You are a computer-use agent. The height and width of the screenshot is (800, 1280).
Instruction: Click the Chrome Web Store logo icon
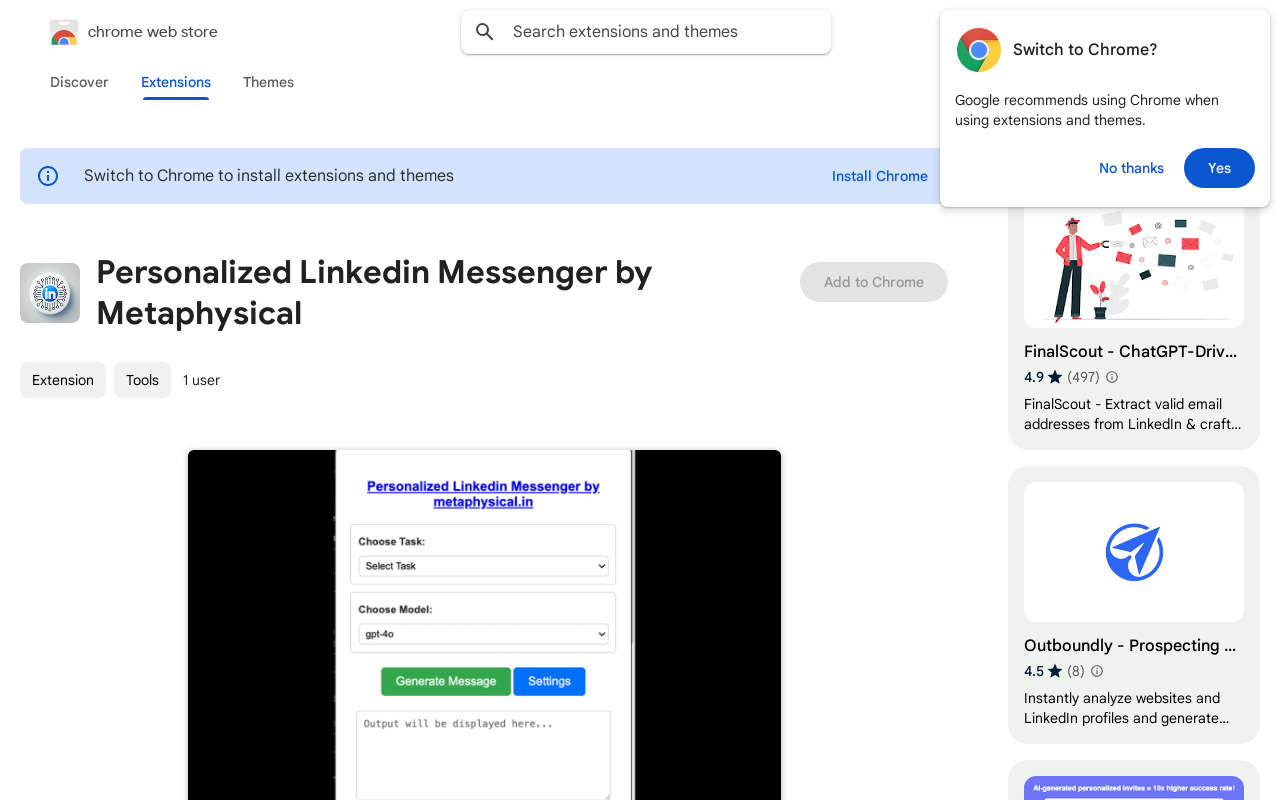64,32
